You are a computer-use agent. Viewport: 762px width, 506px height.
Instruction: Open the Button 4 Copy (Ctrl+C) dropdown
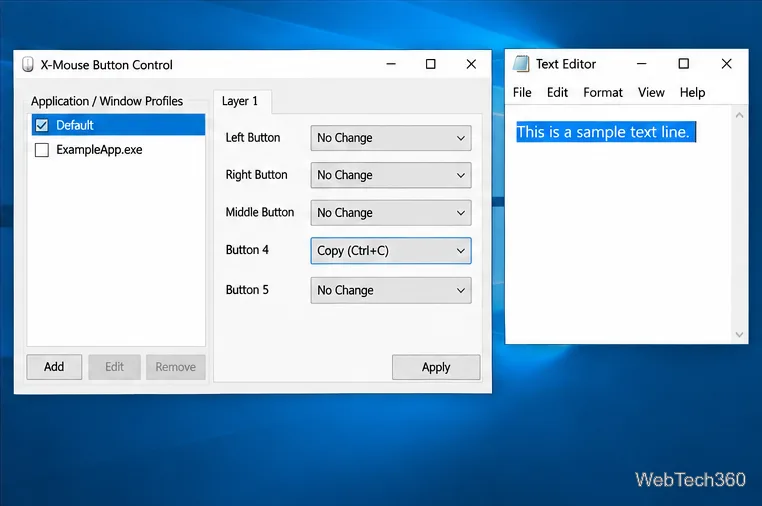[x=391, y=251]
